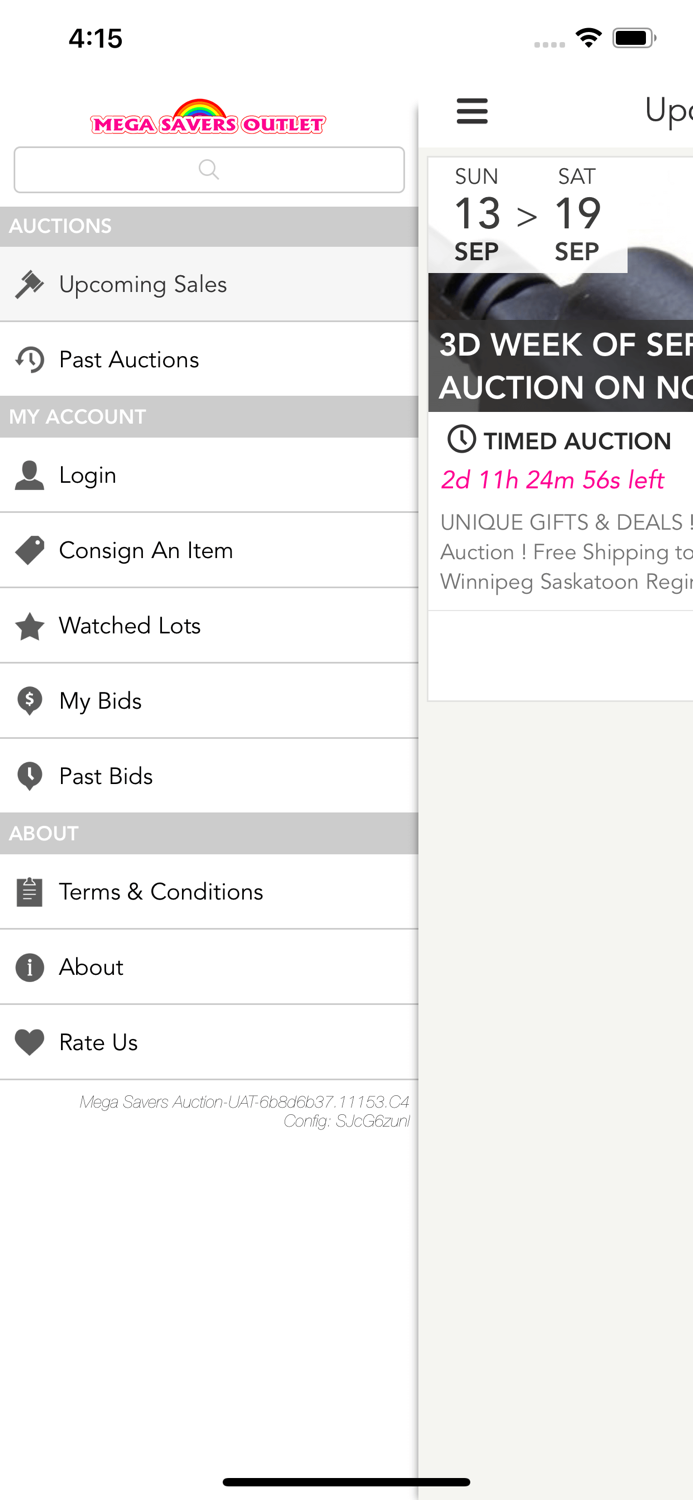Click the Rate Us heart icon
This screenshot has width=693, height=1500.
pos(30,1041)
